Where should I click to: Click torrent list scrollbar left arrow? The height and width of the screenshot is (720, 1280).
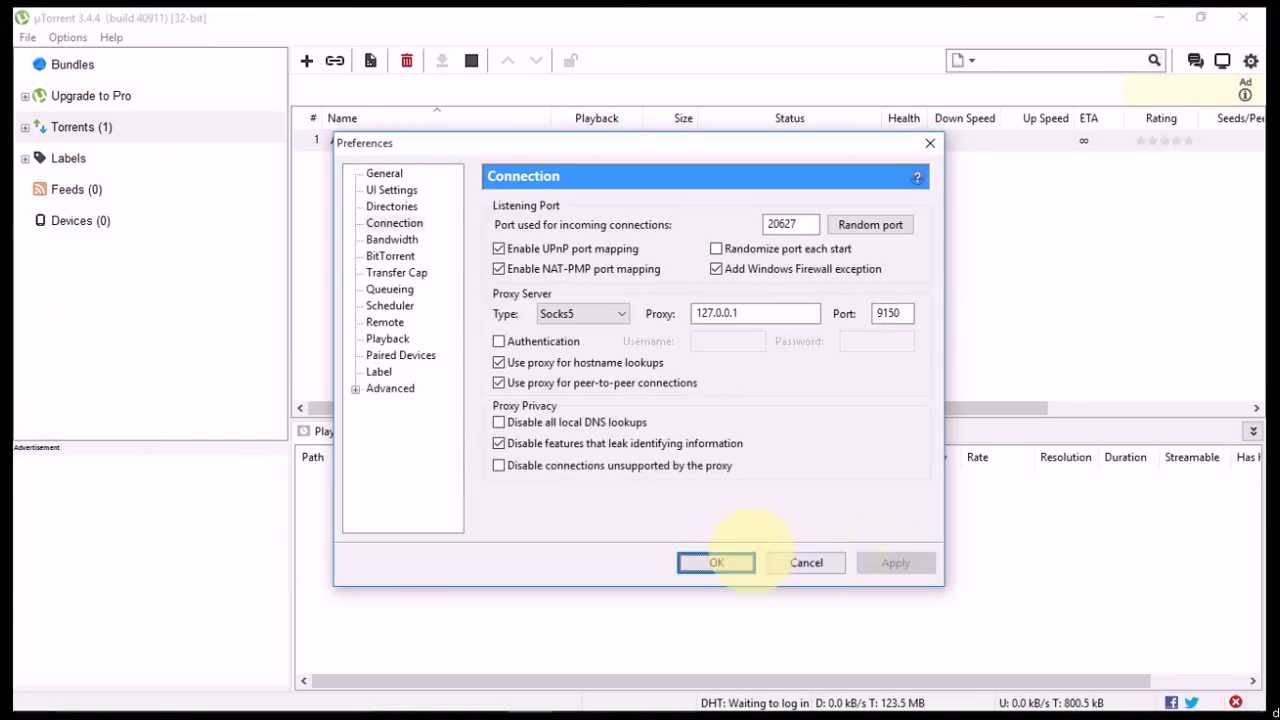click(x=300, y=408)
